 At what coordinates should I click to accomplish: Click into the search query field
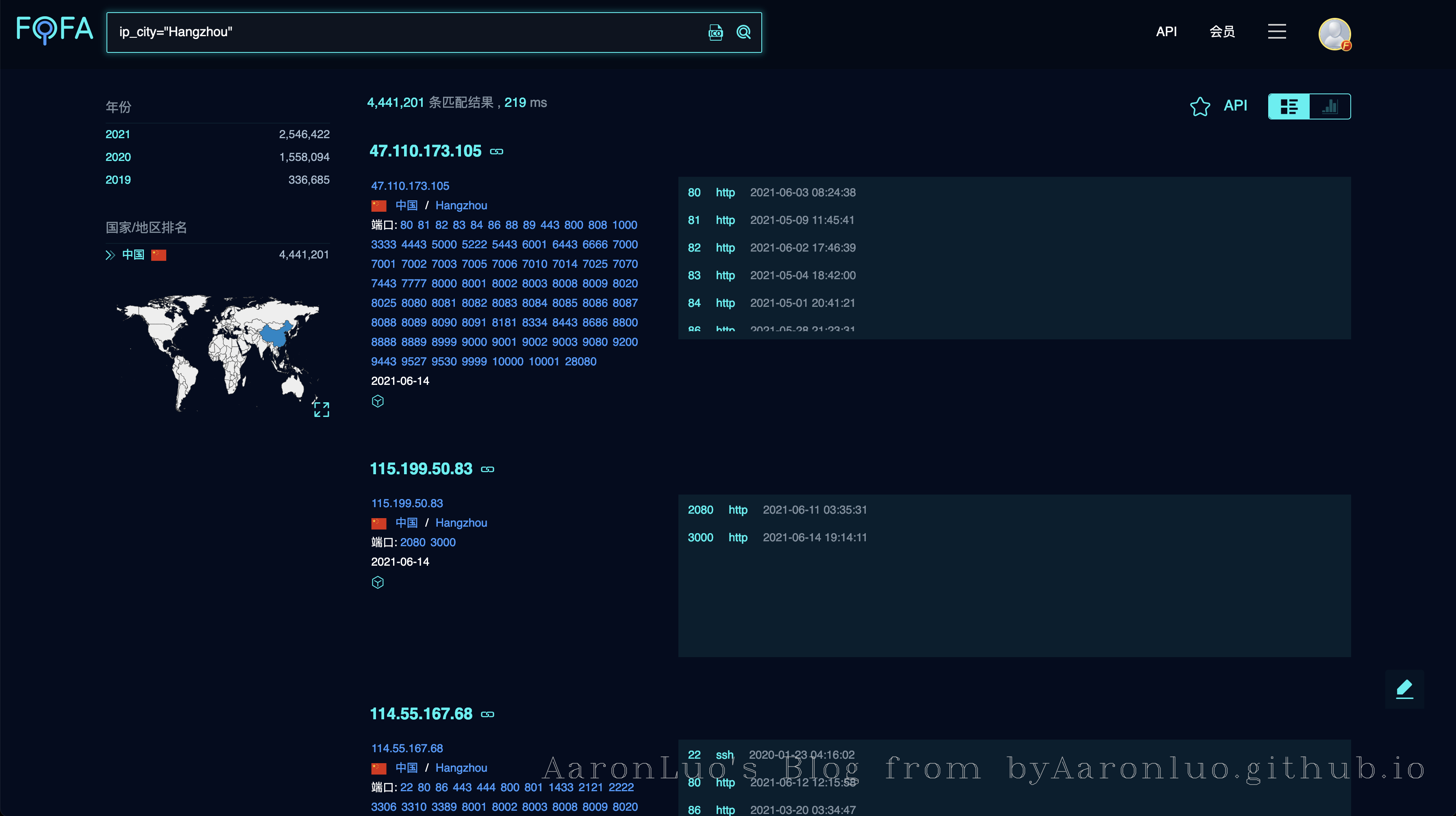pyautogui.click(x=396, y=32)
